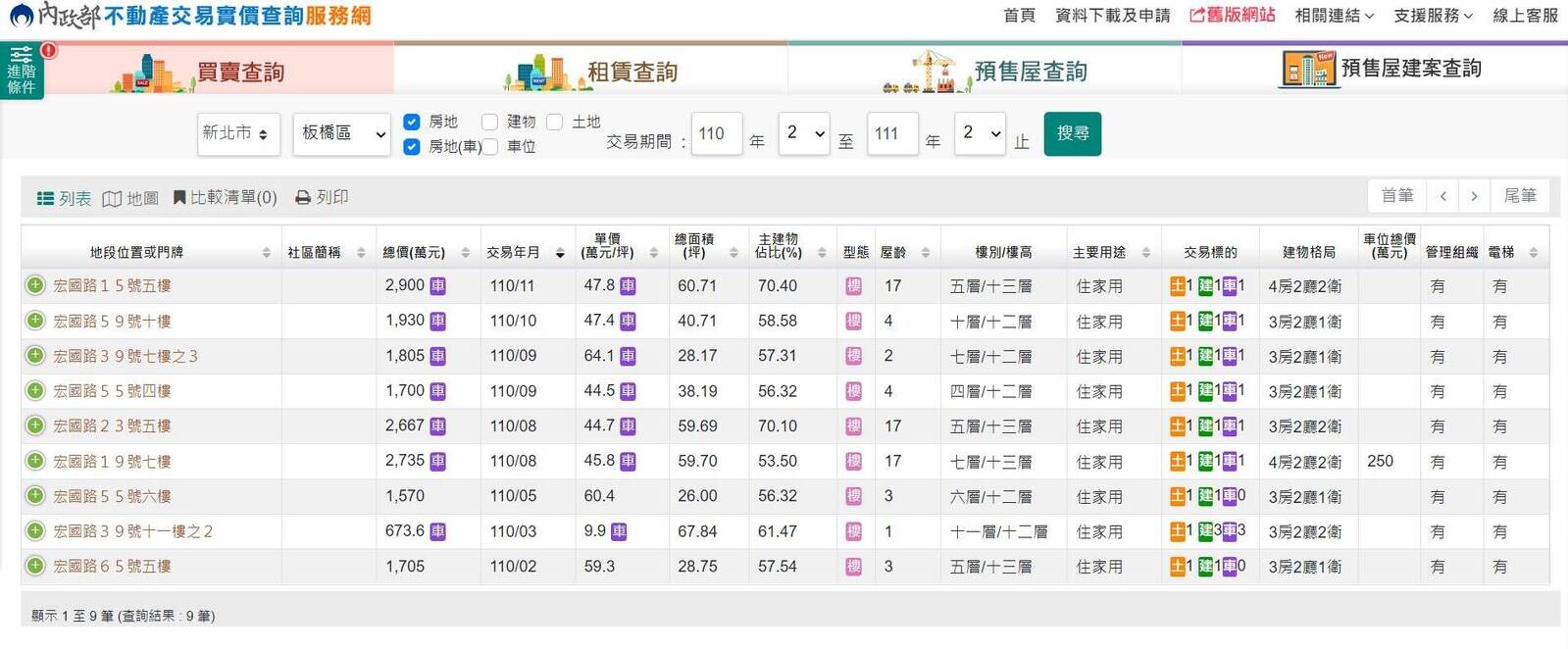Image resolution: width=1568 pixels, height=649 pixels.
Task: Click the 建 building icon in 宏國路19號七樓 row
Action: (1205, 461)
